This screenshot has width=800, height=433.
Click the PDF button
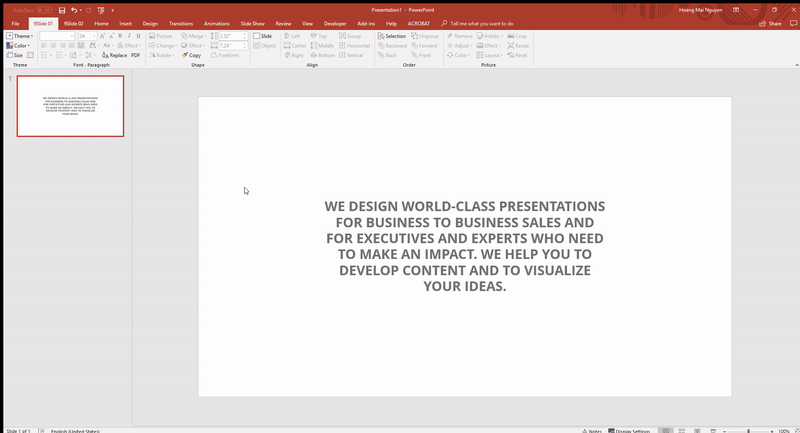(x=135, y=55)
